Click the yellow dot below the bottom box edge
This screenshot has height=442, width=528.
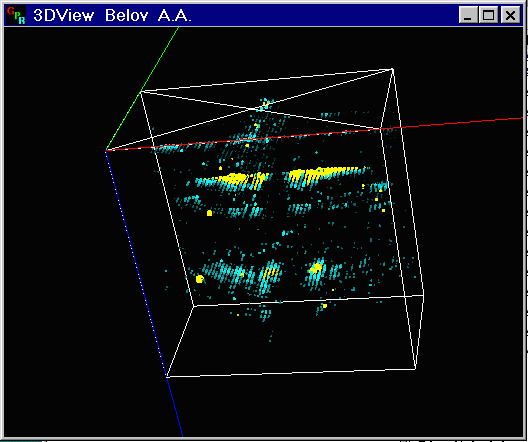325,306
